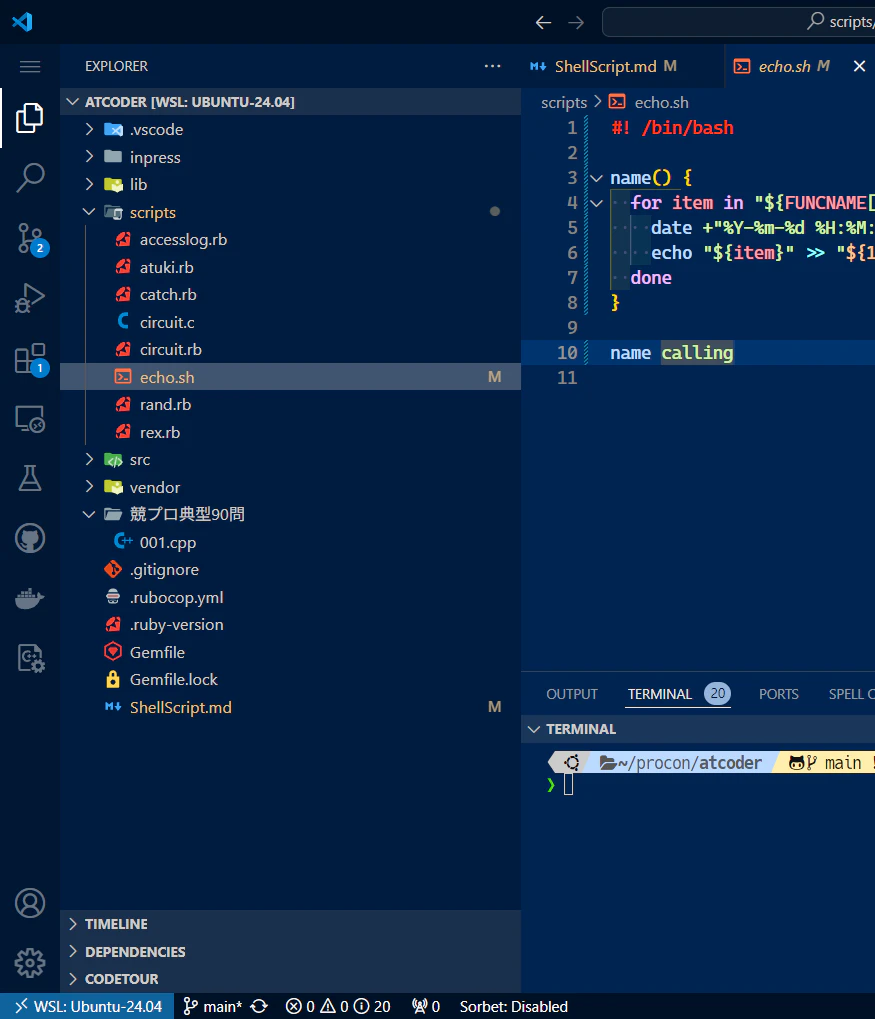The image size is (875, 1019).
Task: Open catch.rb file
Action: point(291,294)
